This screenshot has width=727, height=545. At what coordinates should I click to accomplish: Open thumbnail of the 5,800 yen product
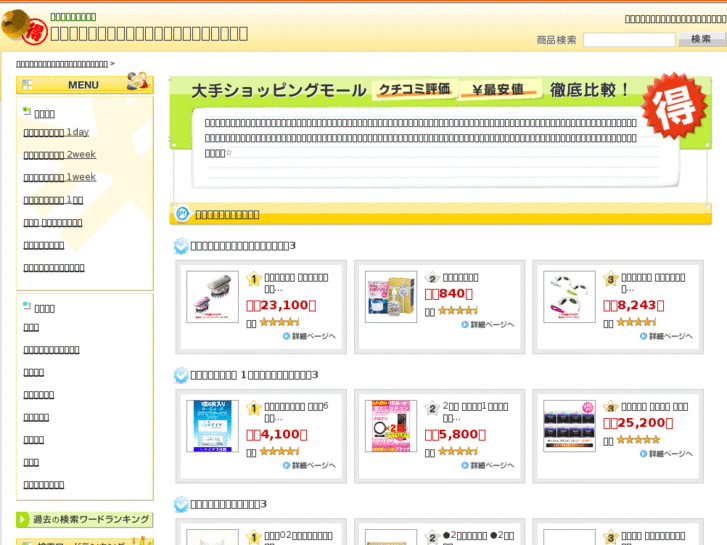(x=391, y=426)
